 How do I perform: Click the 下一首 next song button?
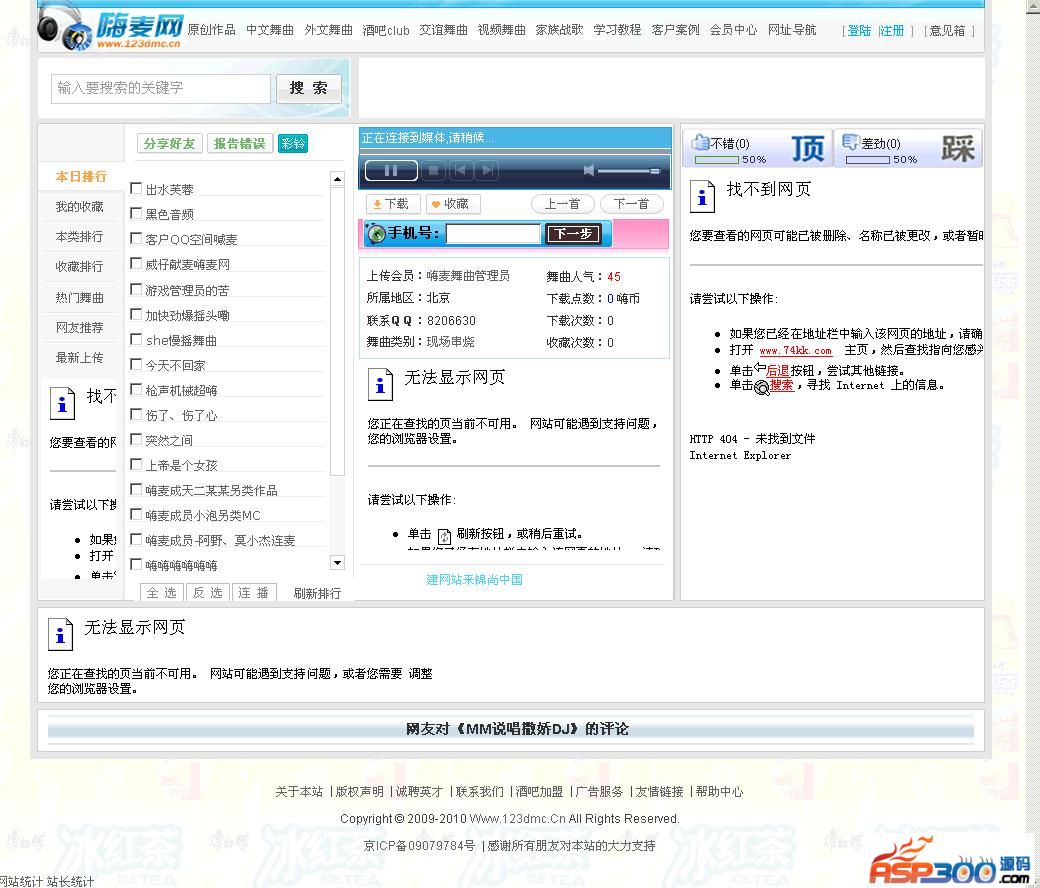(x=631, y=204)
